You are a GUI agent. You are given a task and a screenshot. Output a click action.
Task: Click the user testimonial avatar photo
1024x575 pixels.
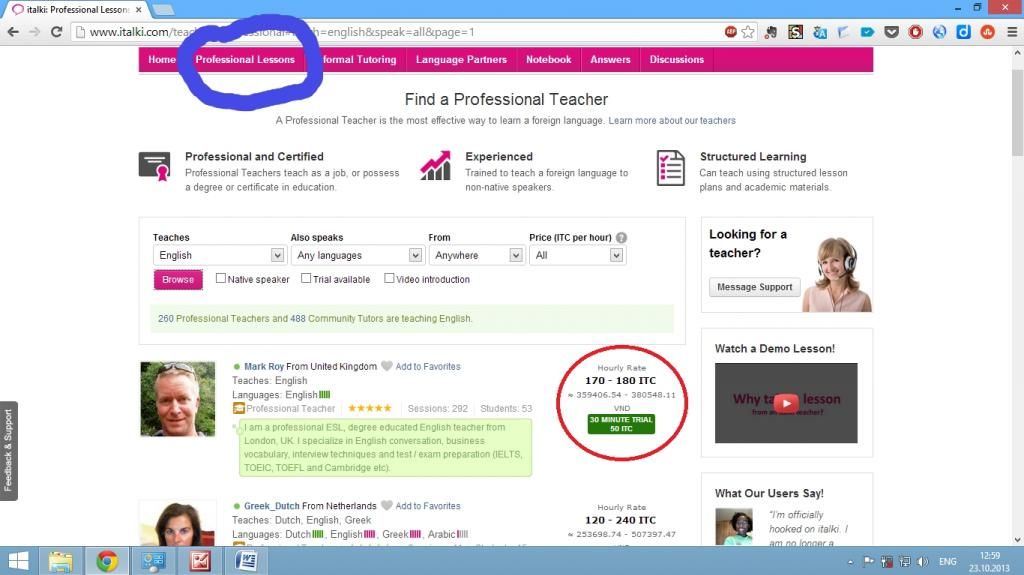(x=733, y=526)
